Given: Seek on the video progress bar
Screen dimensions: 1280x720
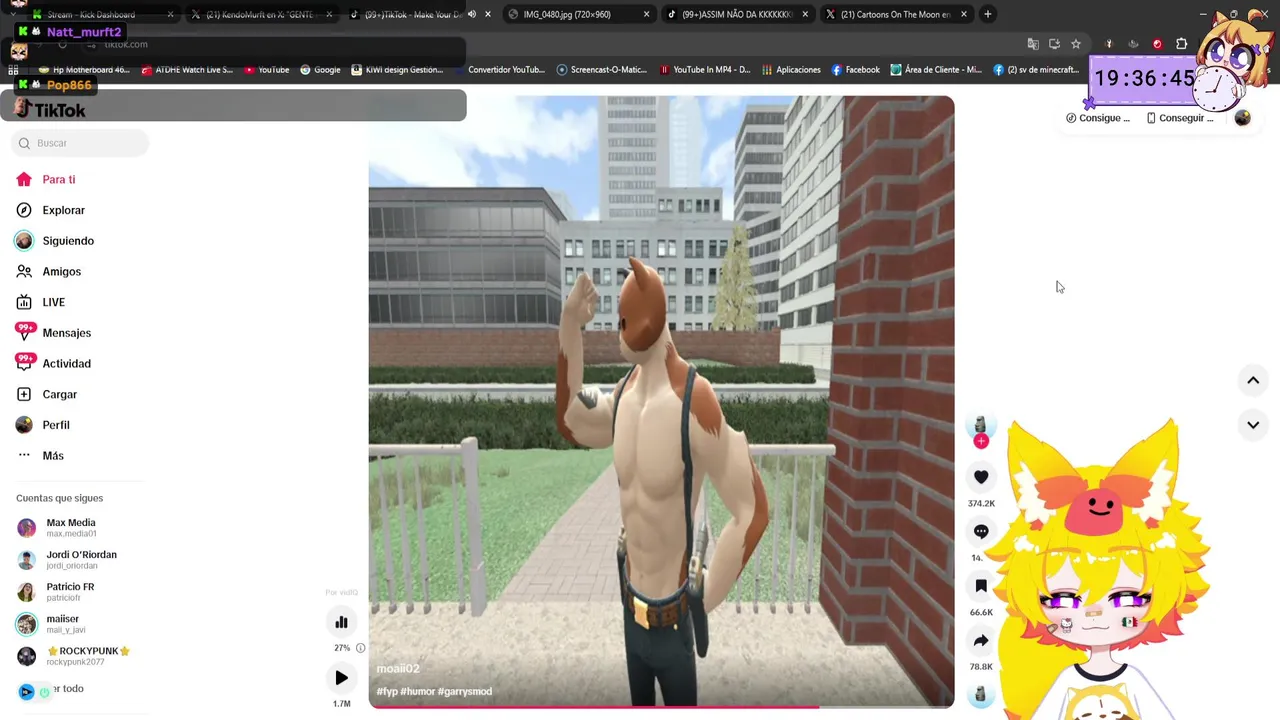Looking at the screenshot, I should pos(661,707).
